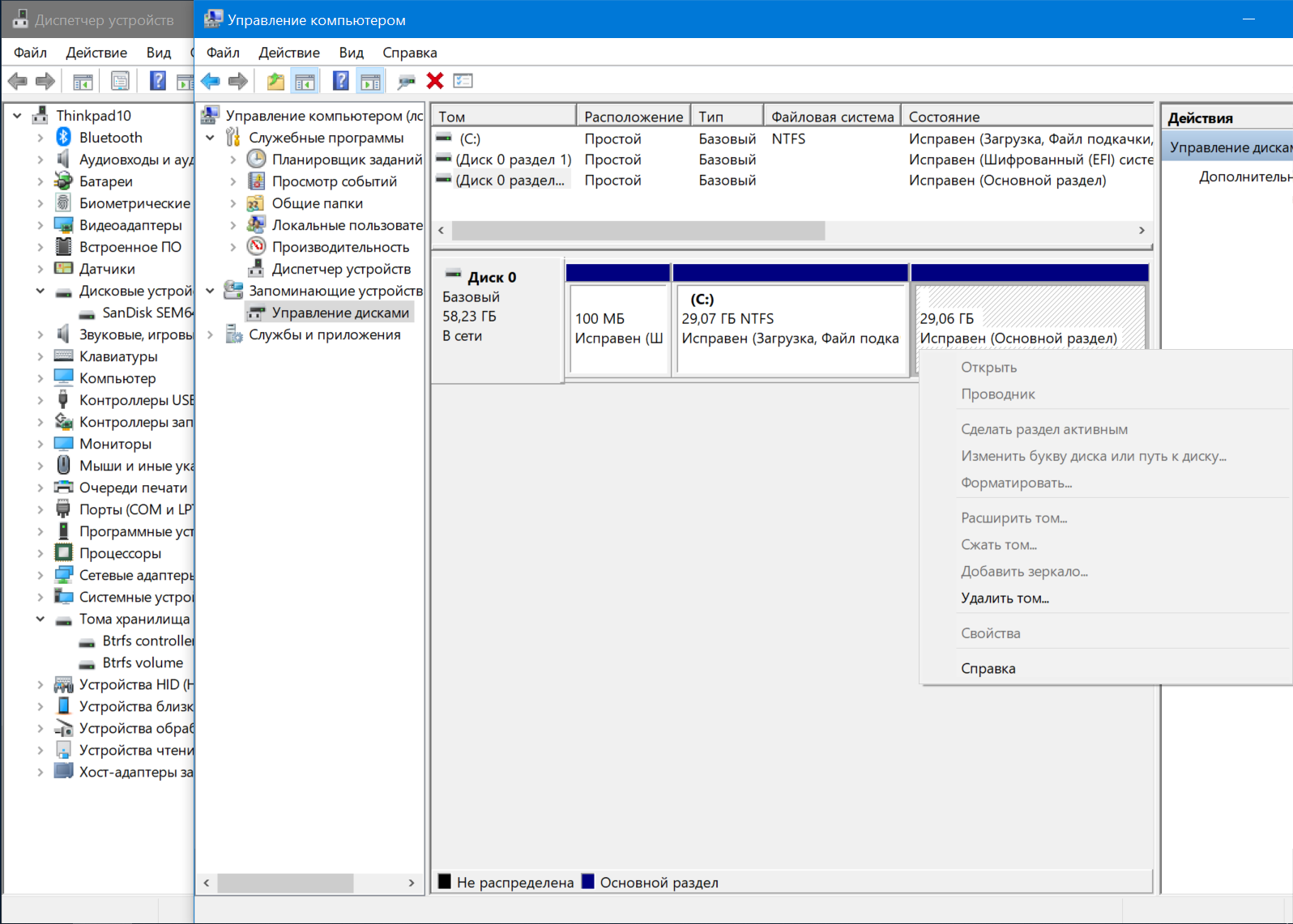Open Вид menu in Computer Management

[x=351, y=53]
